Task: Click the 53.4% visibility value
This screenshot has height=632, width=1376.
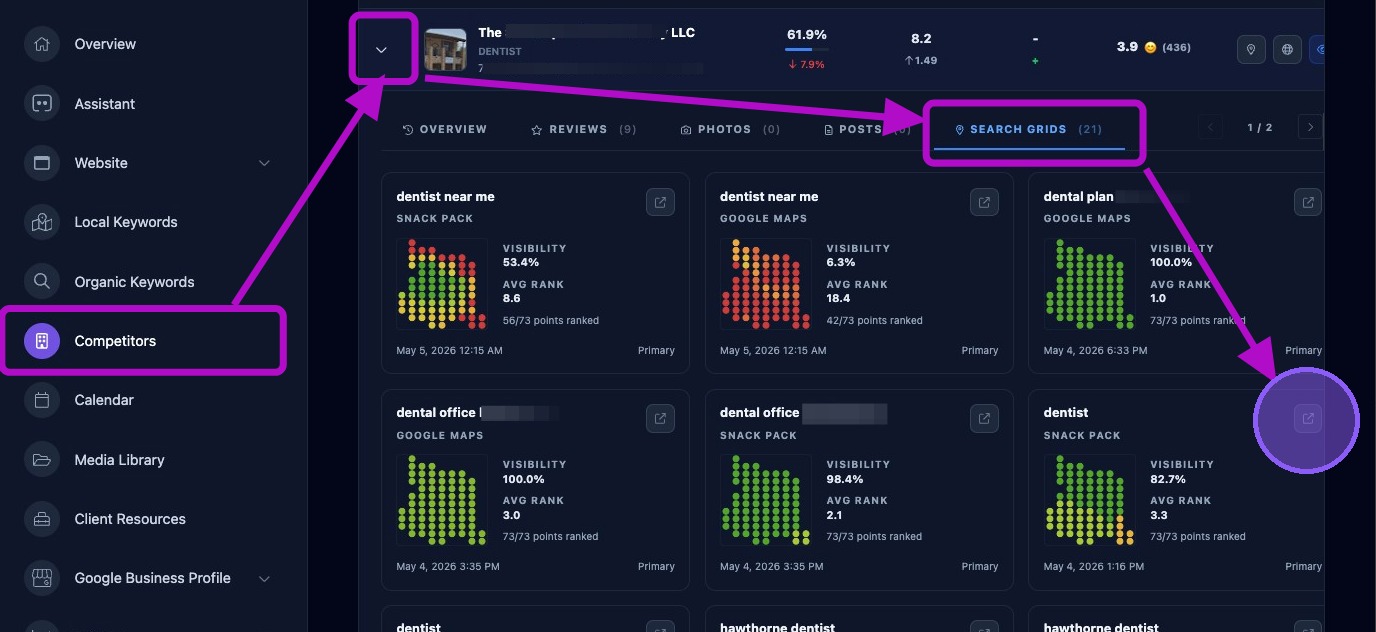Action: pos(520,262)
